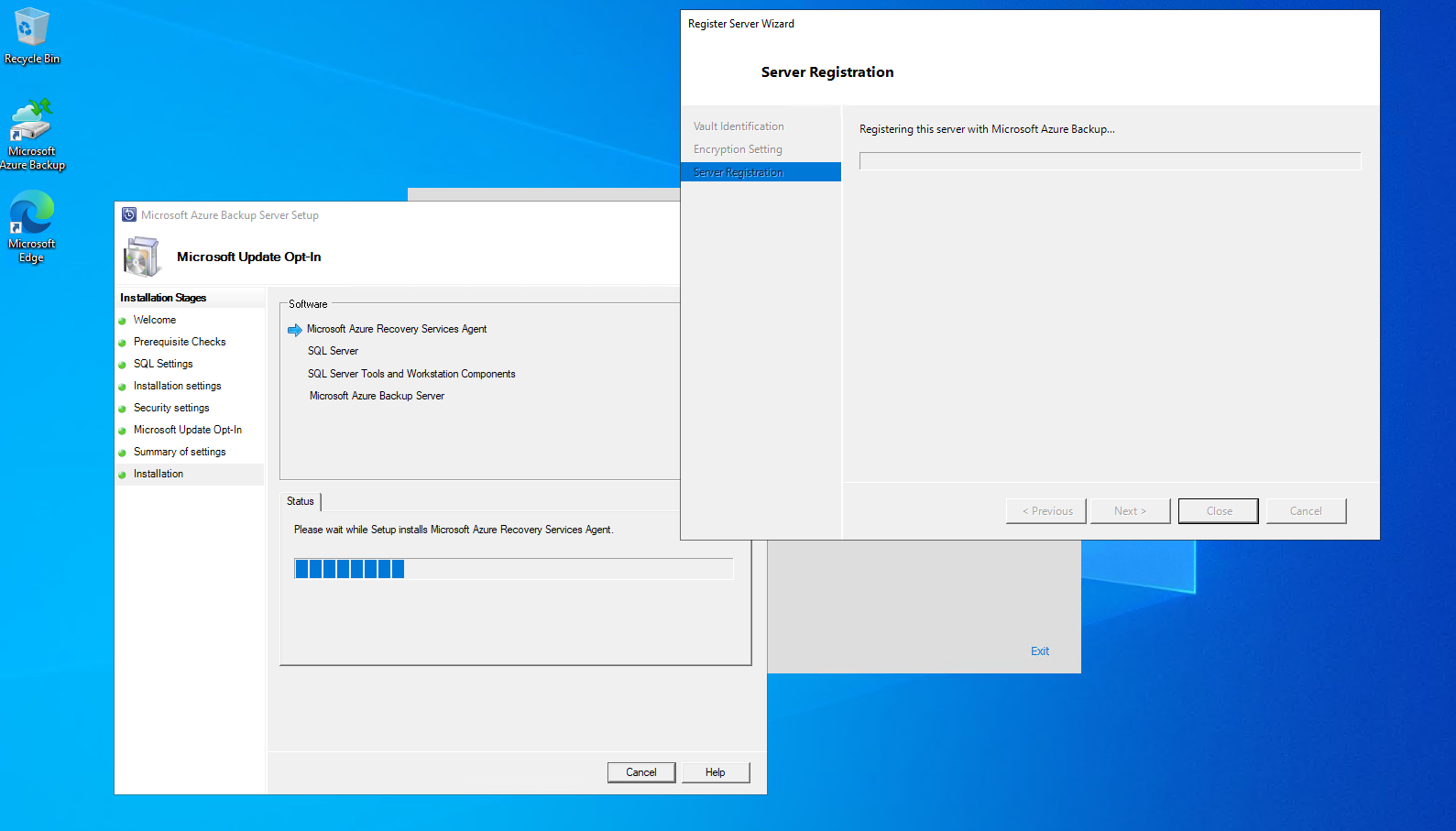Select the Vault Identification step
Image resolution: width=1456 pixels, height=831 pixels.
(x=739, y=126)
